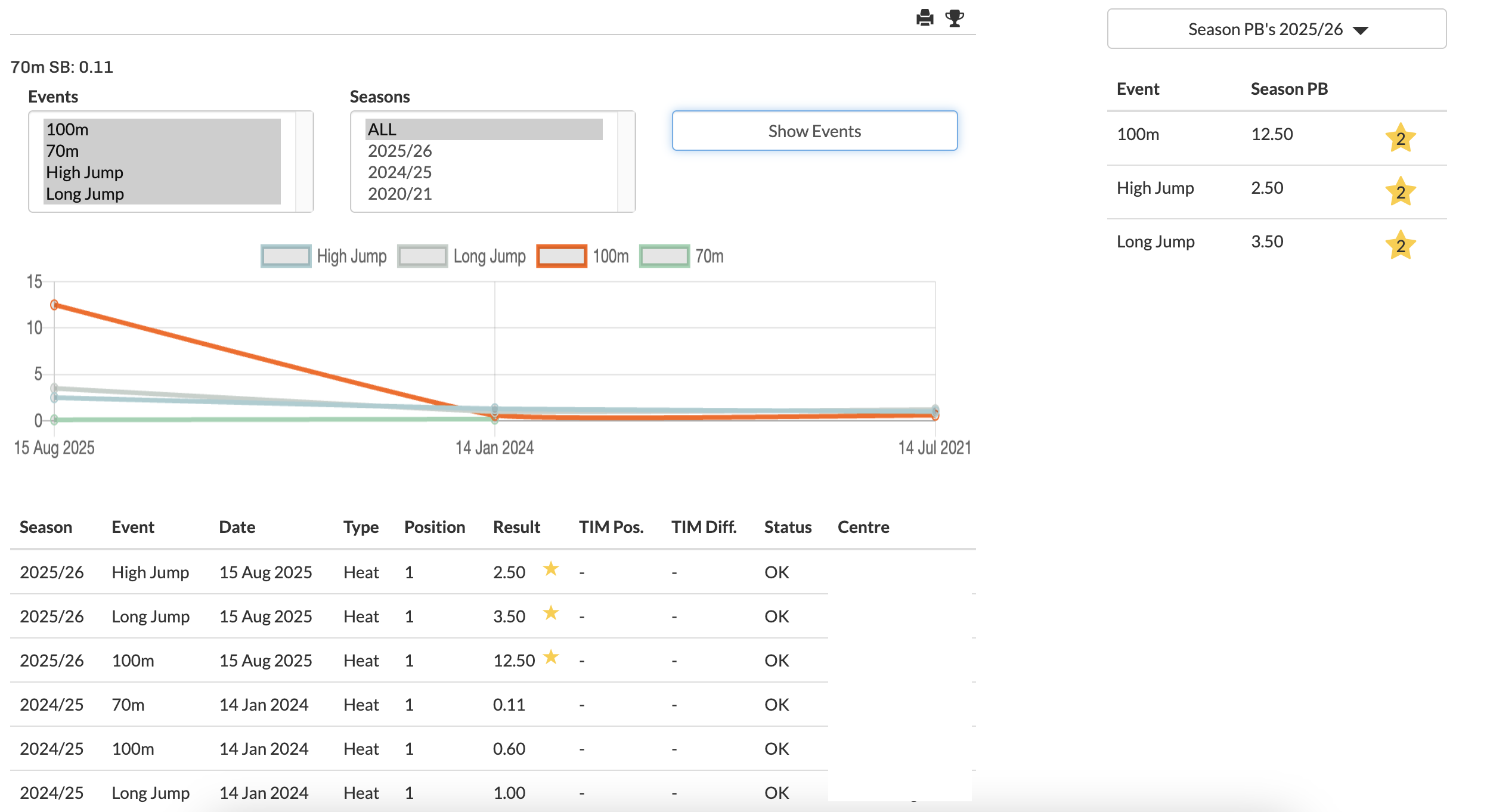Viewport: 1487px width, 812px height.
Task: Click the Result column header
Action: tap(516, 527)
